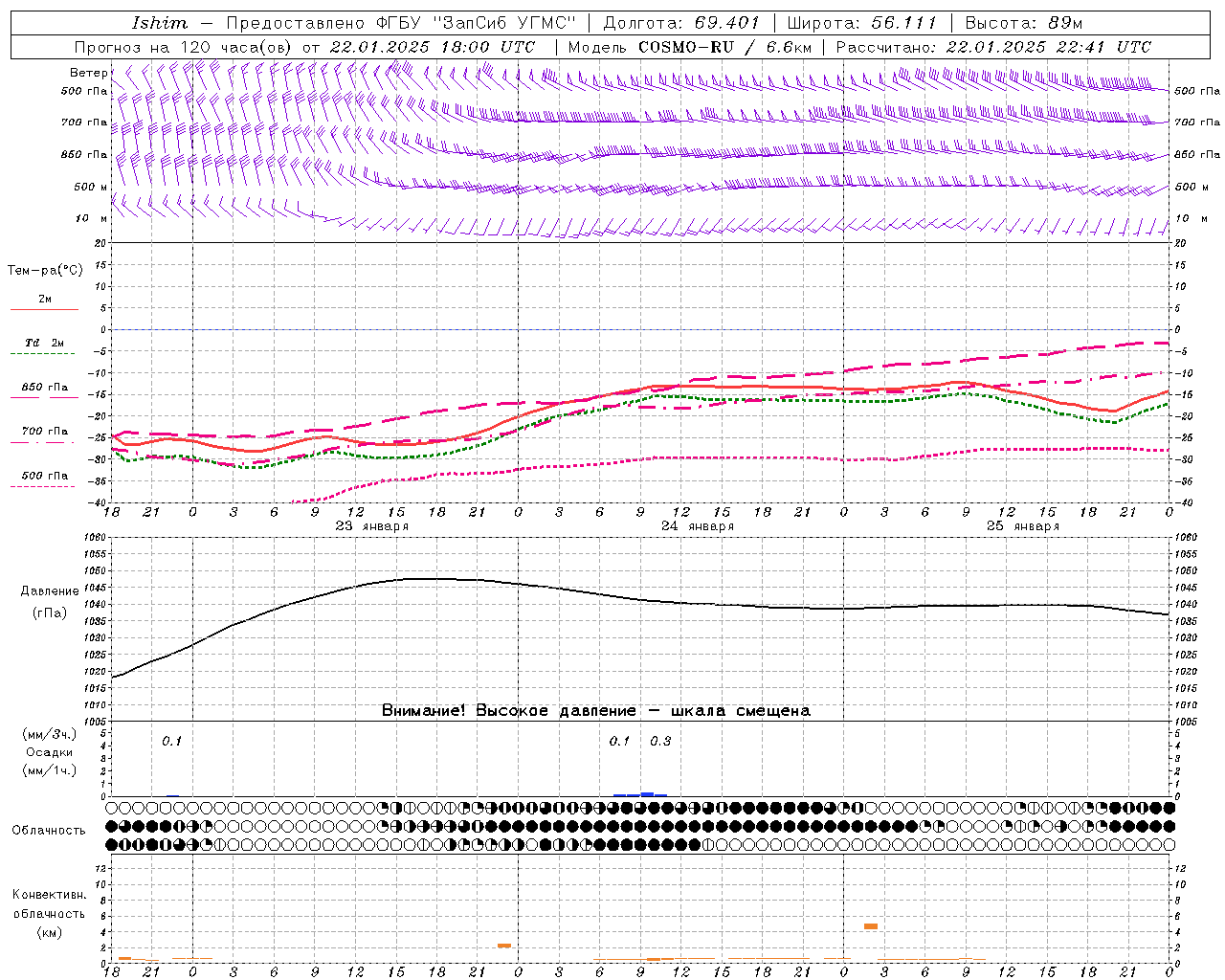Click the 10 м wind level label at left
This screenshot has width=1225, height=980.
[91, 218]
